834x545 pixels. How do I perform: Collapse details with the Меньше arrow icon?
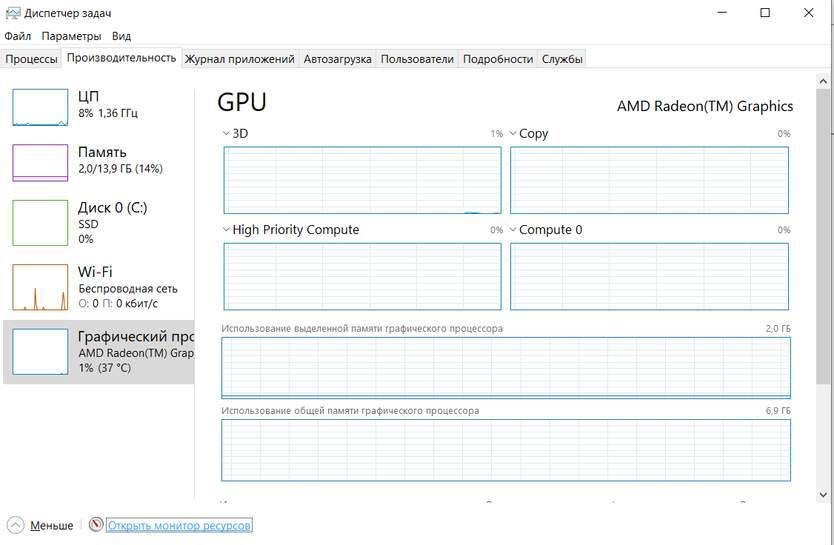[14, 525]
